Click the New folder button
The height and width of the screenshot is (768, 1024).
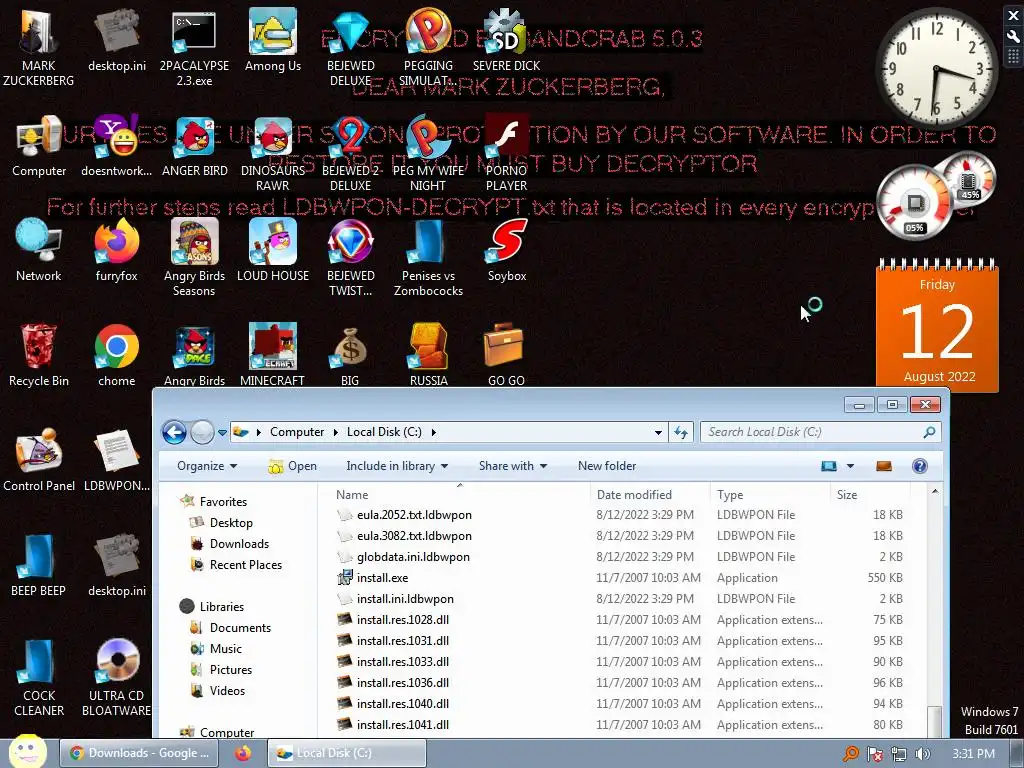607,466
